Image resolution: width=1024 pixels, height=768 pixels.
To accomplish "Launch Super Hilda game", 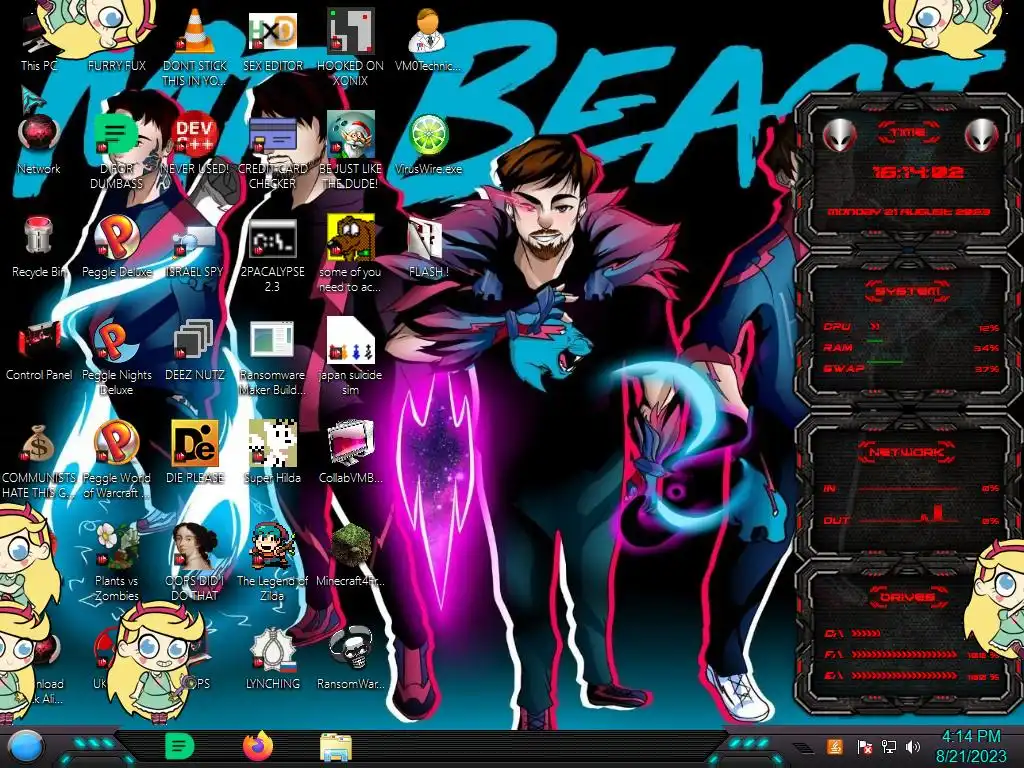I will point(272,453).
